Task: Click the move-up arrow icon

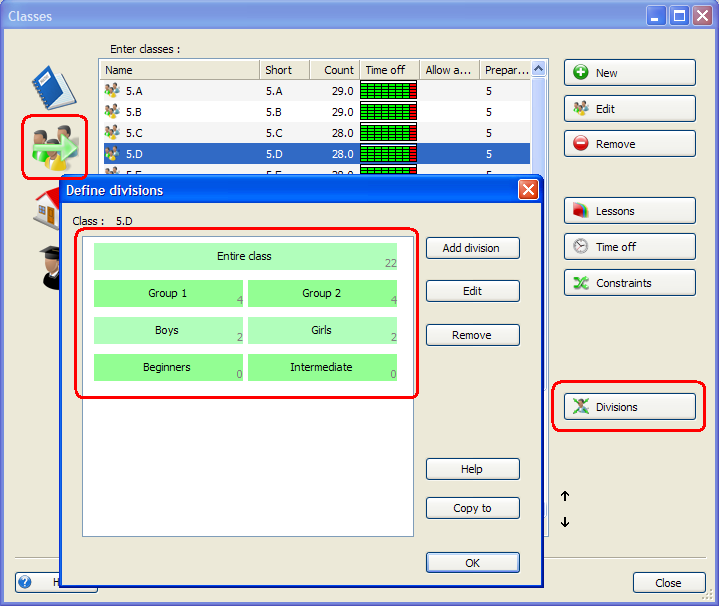Action: click(x=565, y=496)
